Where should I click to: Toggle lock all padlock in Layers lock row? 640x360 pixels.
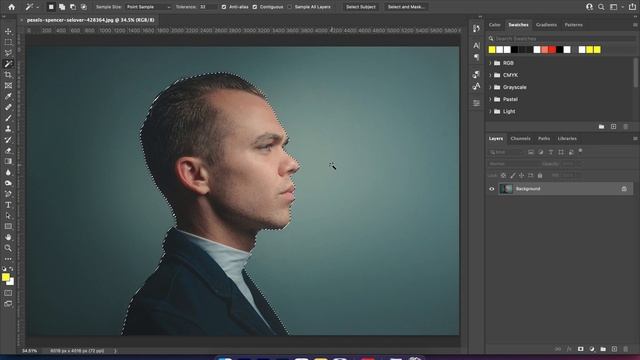(x=540, y=176)
